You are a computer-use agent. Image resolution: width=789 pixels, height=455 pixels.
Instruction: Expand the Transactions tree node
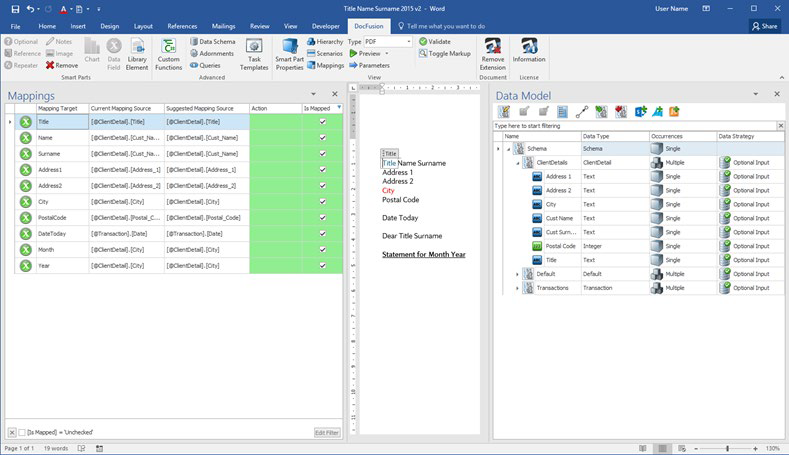point(518,288)
